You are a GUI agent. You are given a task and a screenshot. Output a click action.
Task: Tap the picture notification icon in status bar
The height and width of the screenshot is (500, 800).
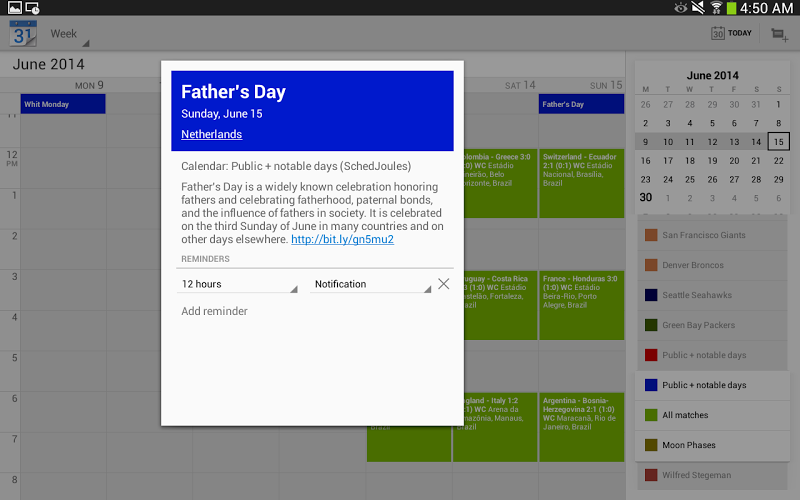tap(14, 8)
